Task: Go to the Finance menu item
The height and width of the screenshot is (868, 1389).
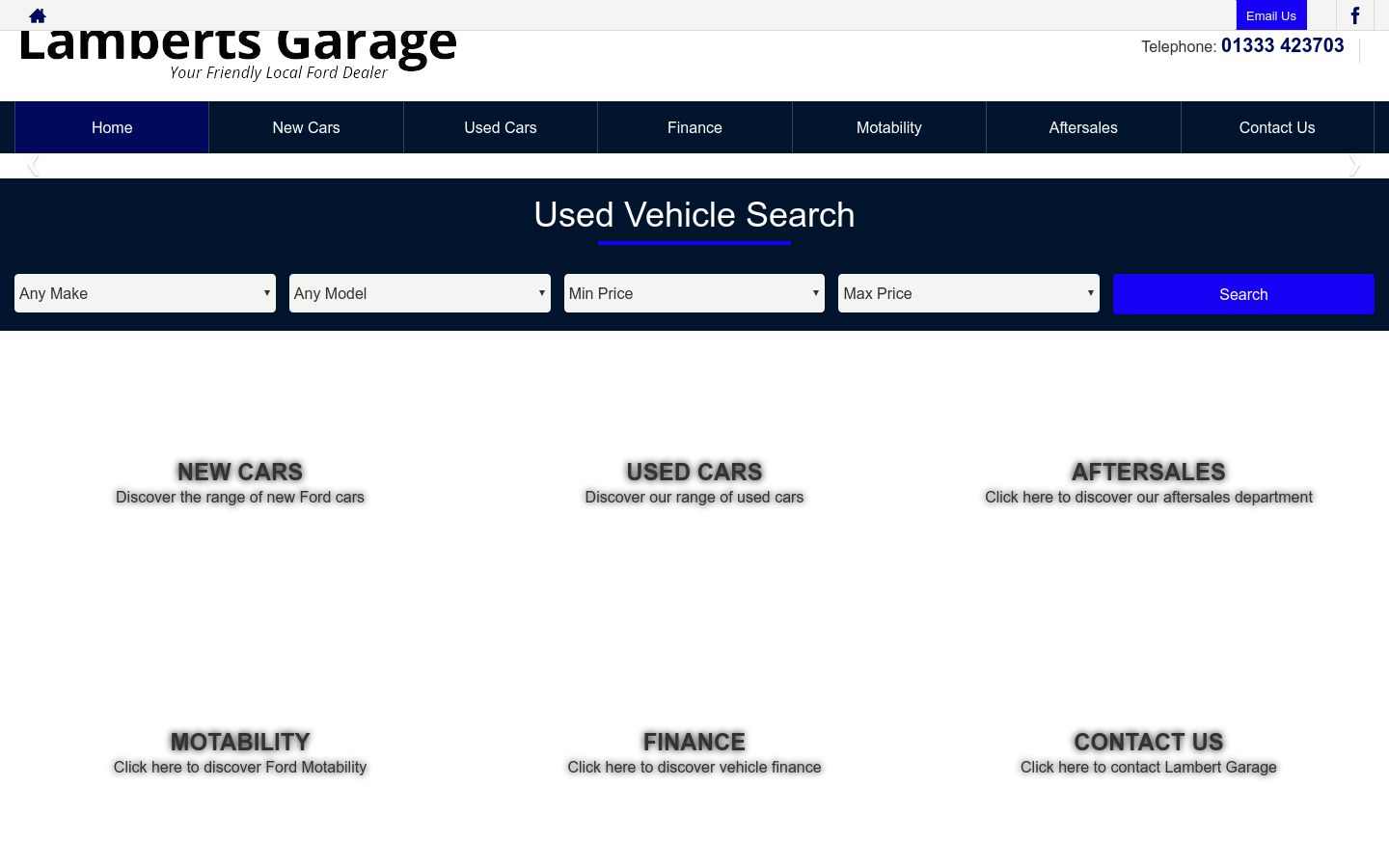Action: tap(694, 127)
